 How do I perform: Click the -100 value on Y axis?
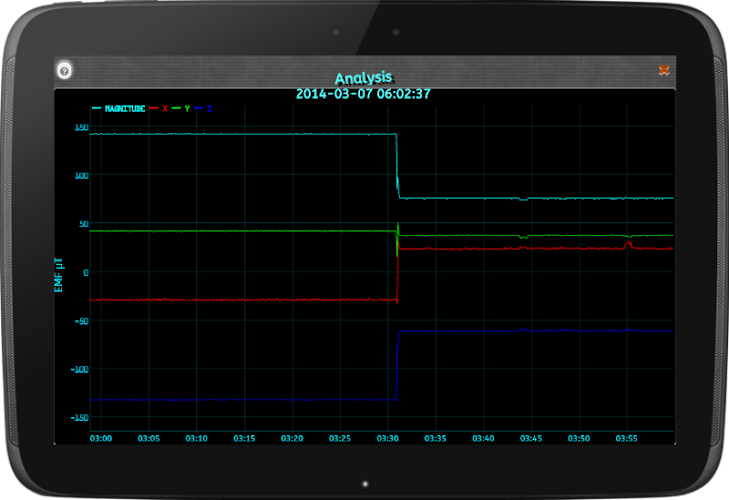80,369
